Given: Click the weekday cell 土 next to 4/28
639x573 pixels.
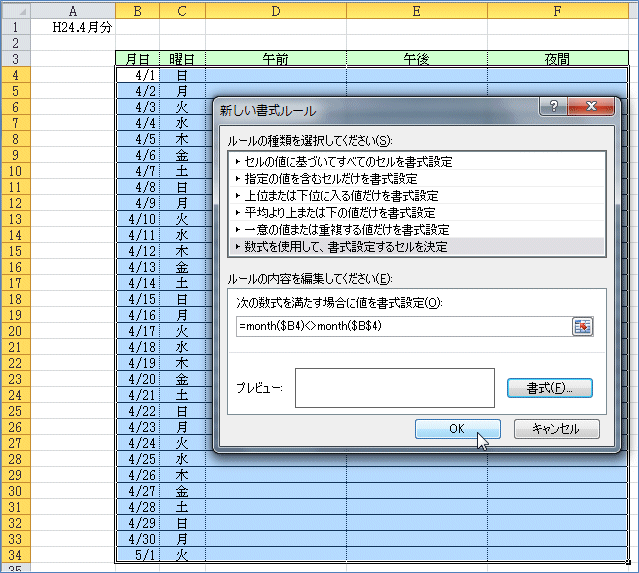Looking at the screenshot, I should (x=182, y=507).
